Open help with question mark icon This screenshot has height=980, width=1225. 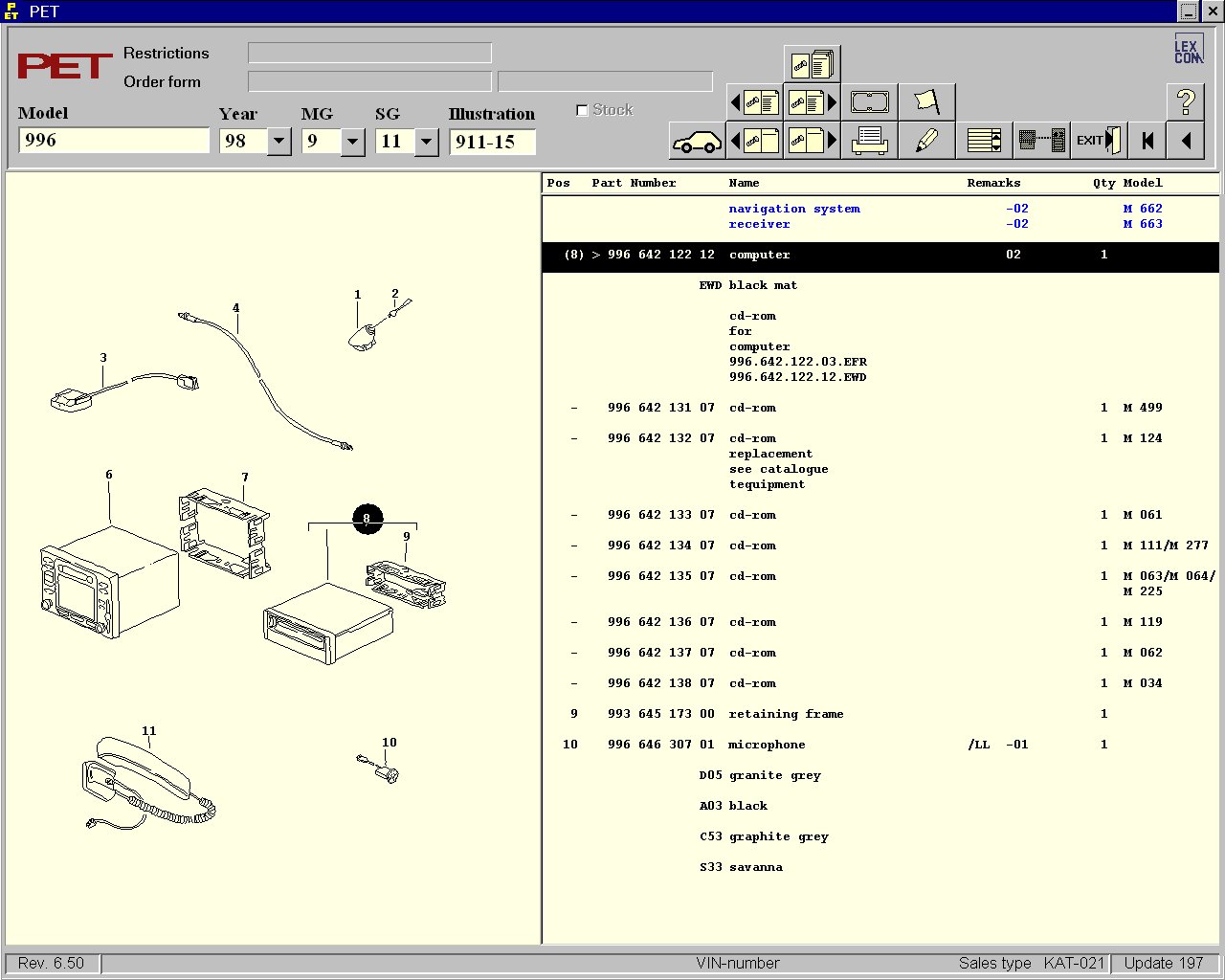(1186, 101)
